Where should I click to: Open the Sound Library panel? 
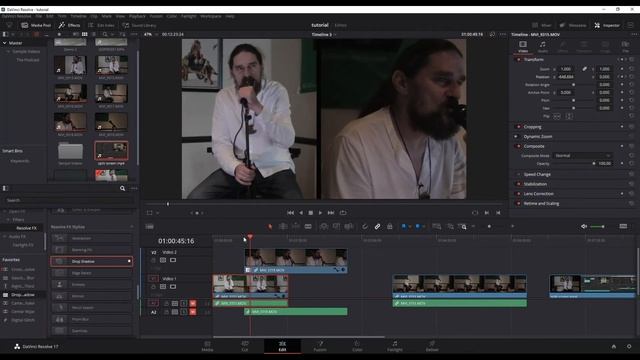(139, 25)
